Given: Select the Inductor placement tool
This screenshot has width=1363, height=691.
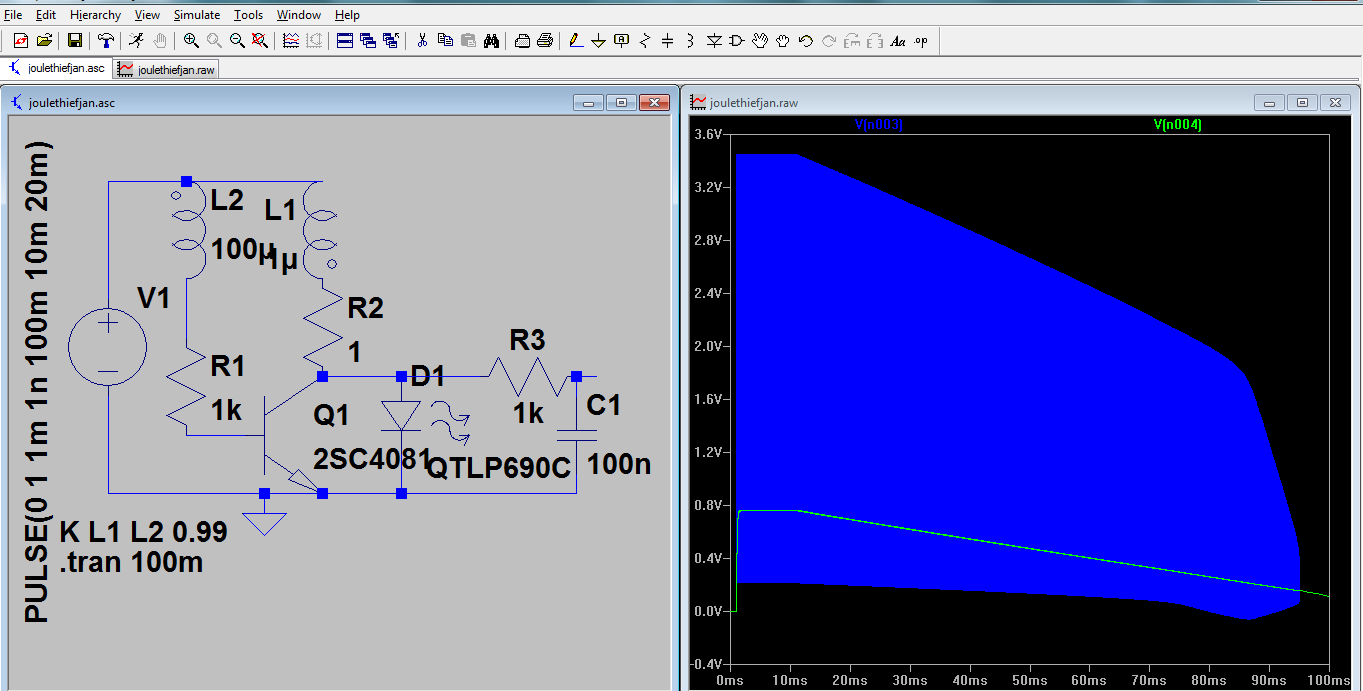Looking at the screenshot, I should tap(690, 41).
